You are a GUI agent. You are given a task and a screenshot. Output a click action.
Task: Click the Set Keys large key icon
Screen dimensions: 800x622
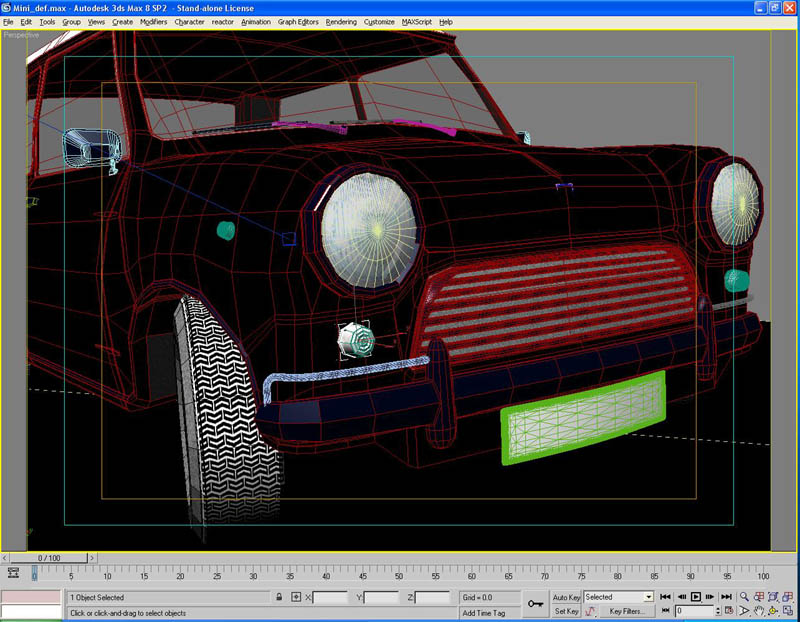coord(535,604)
